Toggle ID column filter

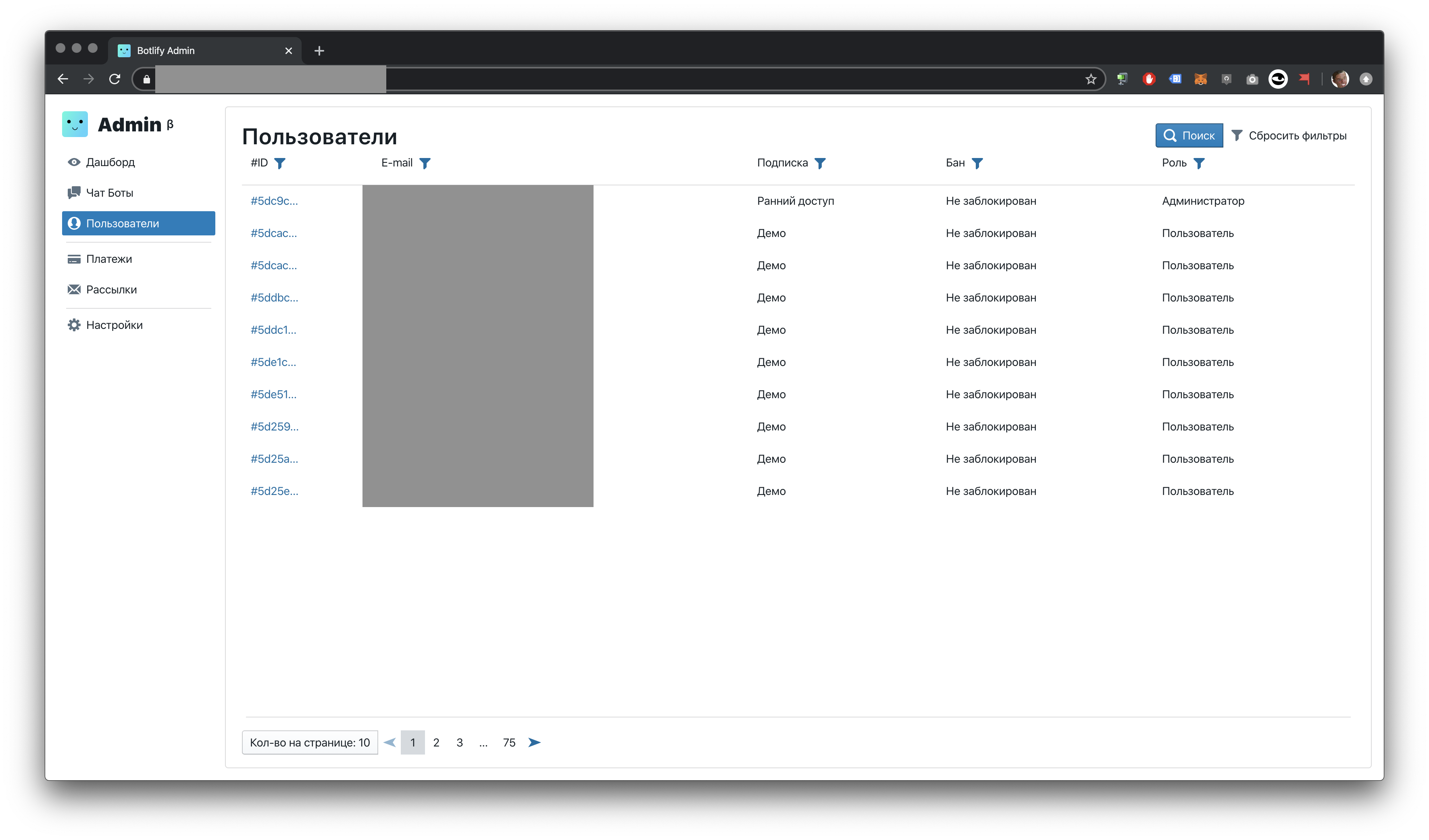click(280, 163)
